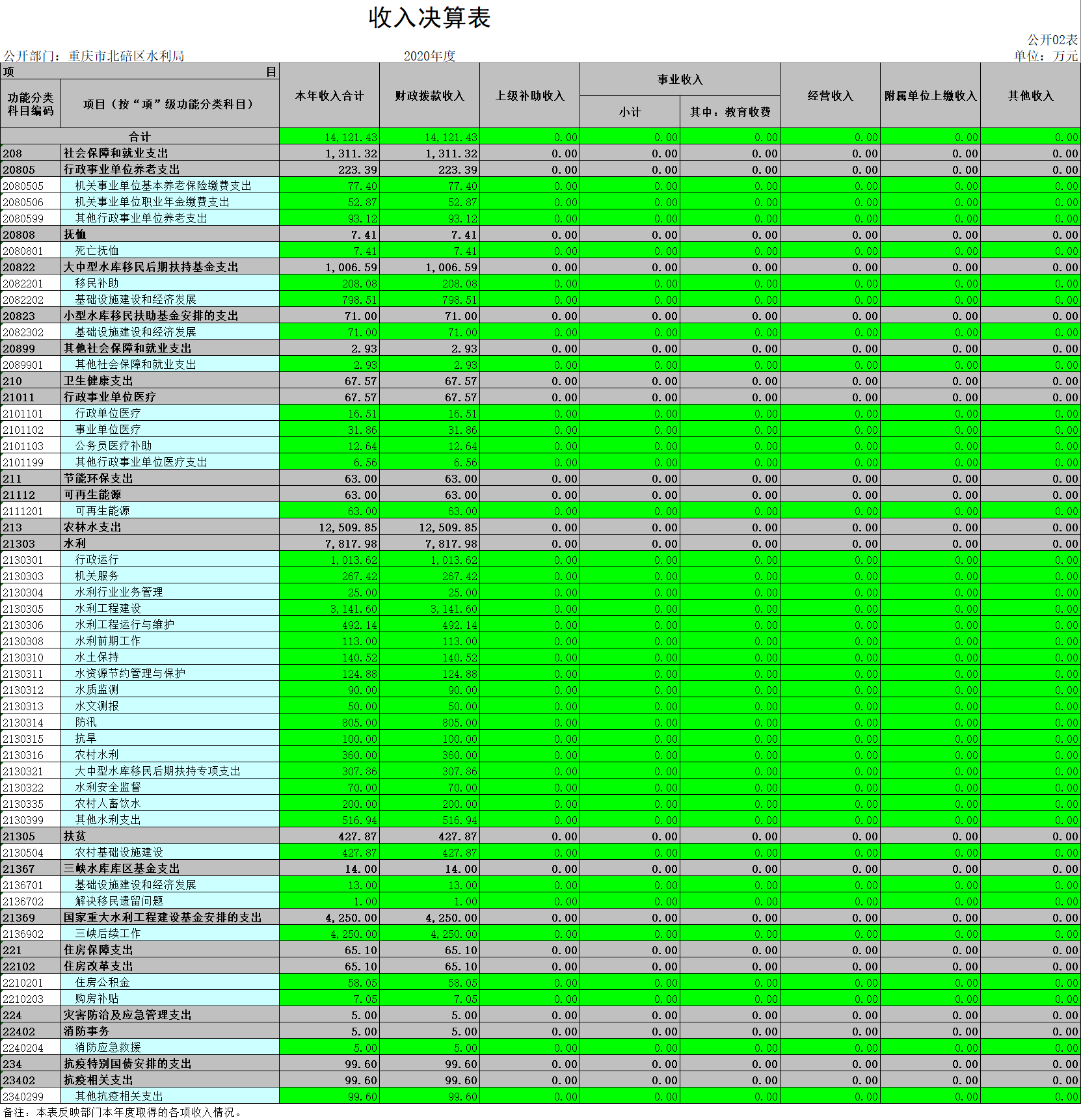This screenshot has height=1120, width=1081.
Task: Click the "事业收入" group header
Action: click(680, 79)
